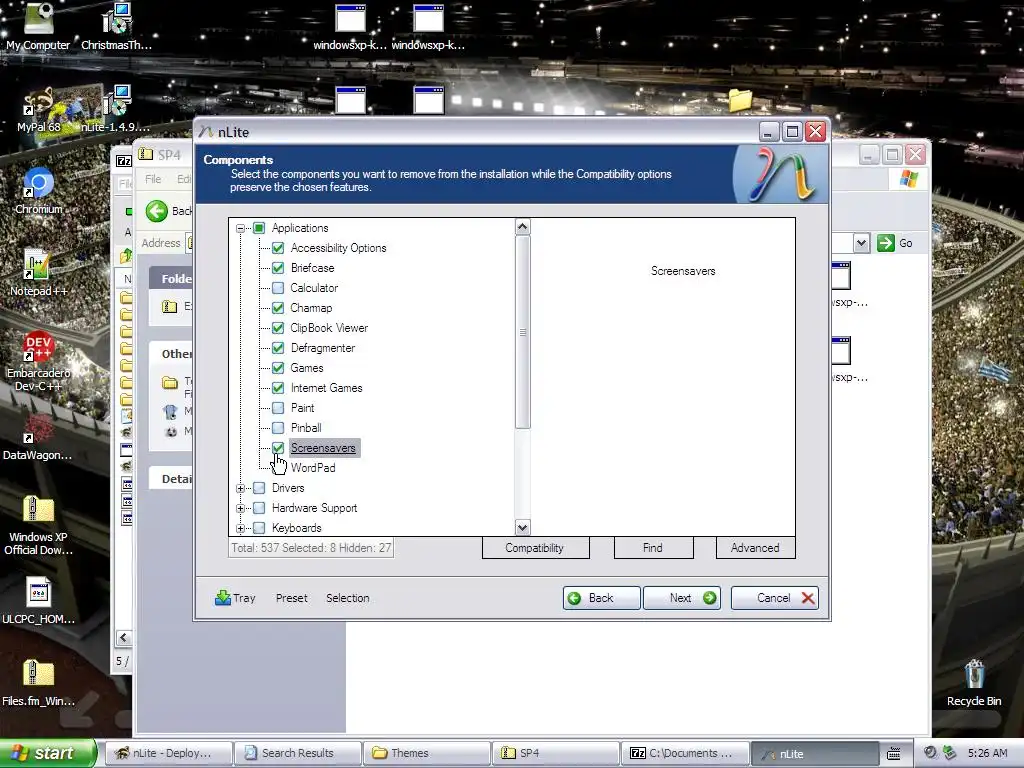The width and height of the screenshot is (1024, 768).
Task: Toggle the Hardware Support group checkbox
Action: [259, 508]
